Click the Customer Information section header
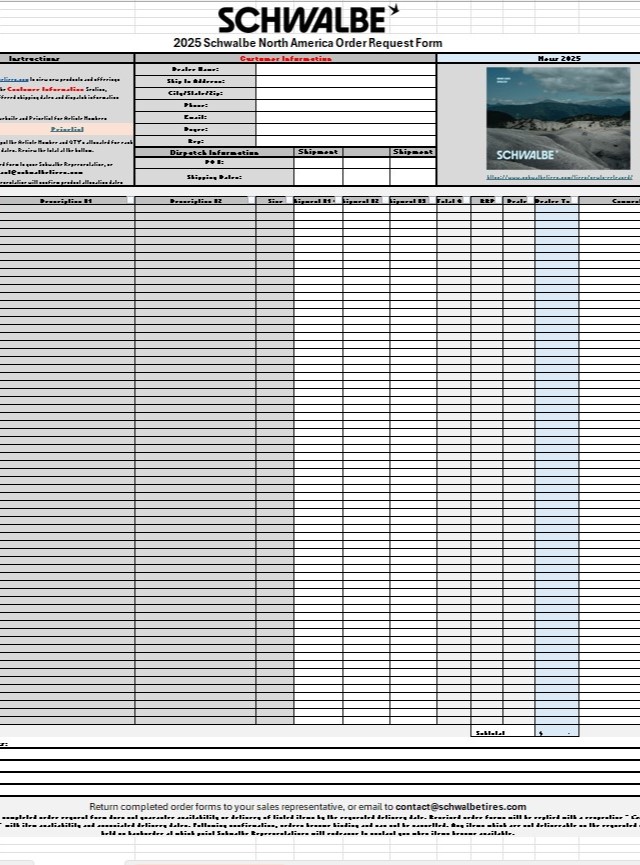The width and height of the screenshot is (640, 865). [286, 58]
